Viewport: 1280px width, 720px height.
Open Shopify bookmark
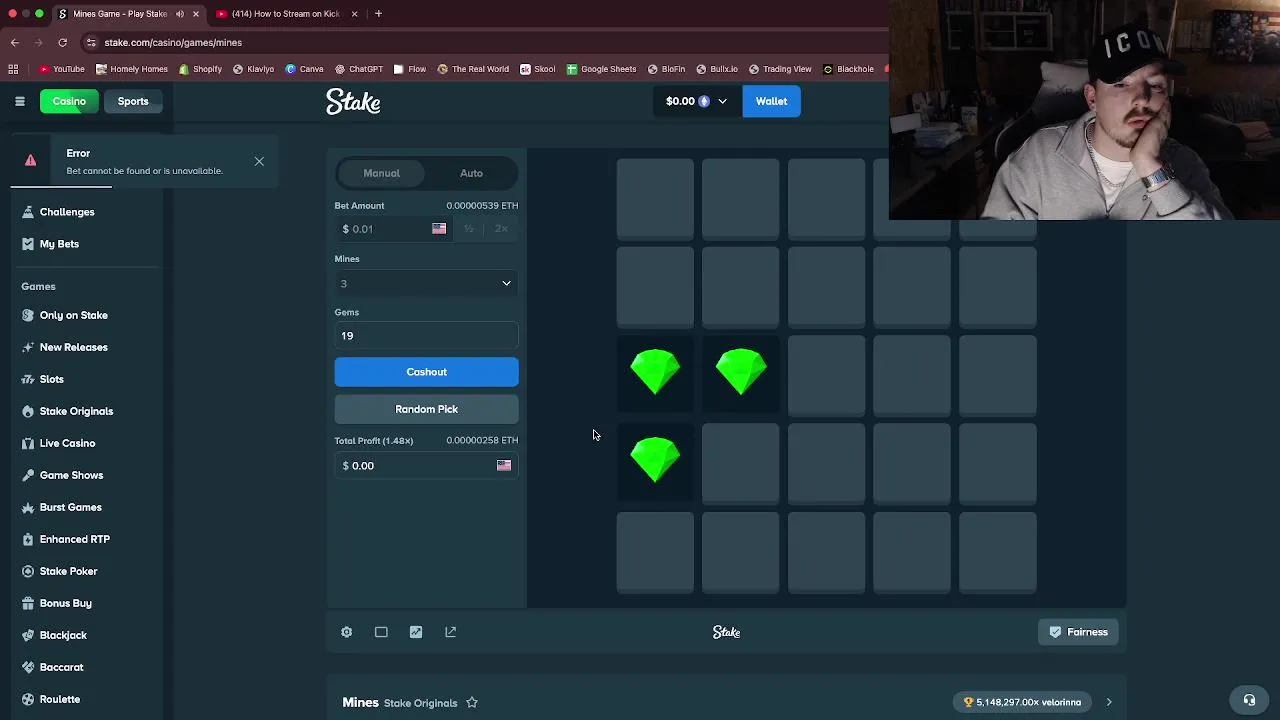point(200,69)
